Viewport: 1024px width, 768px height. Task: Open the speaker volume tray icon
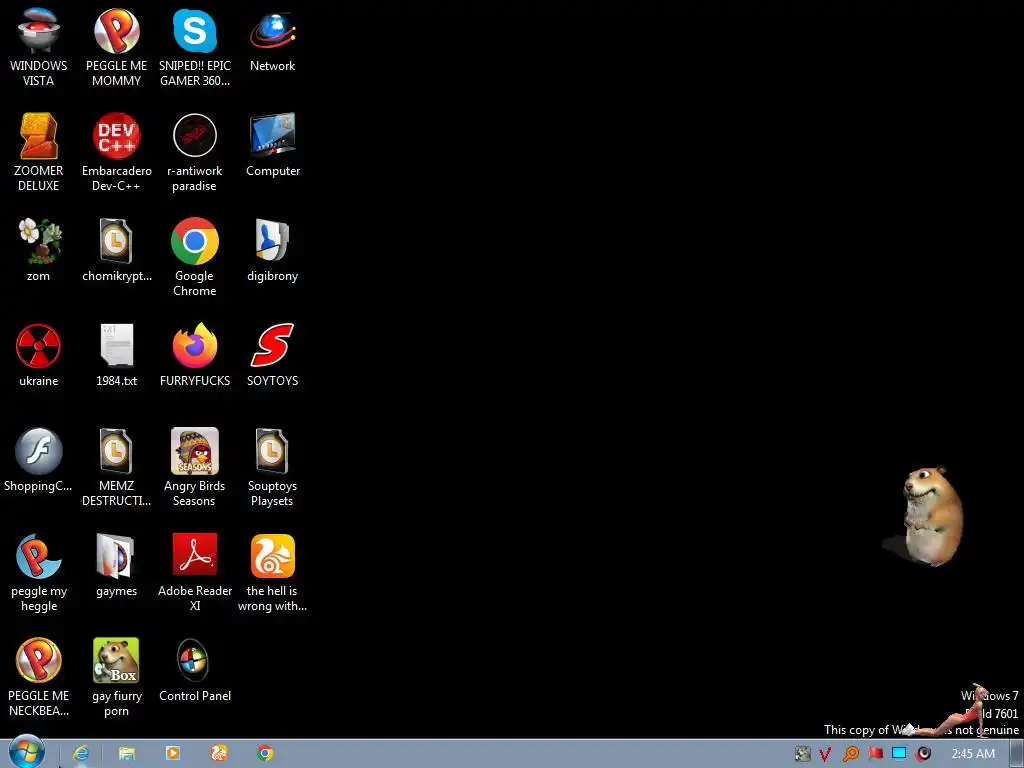(923, 754)
